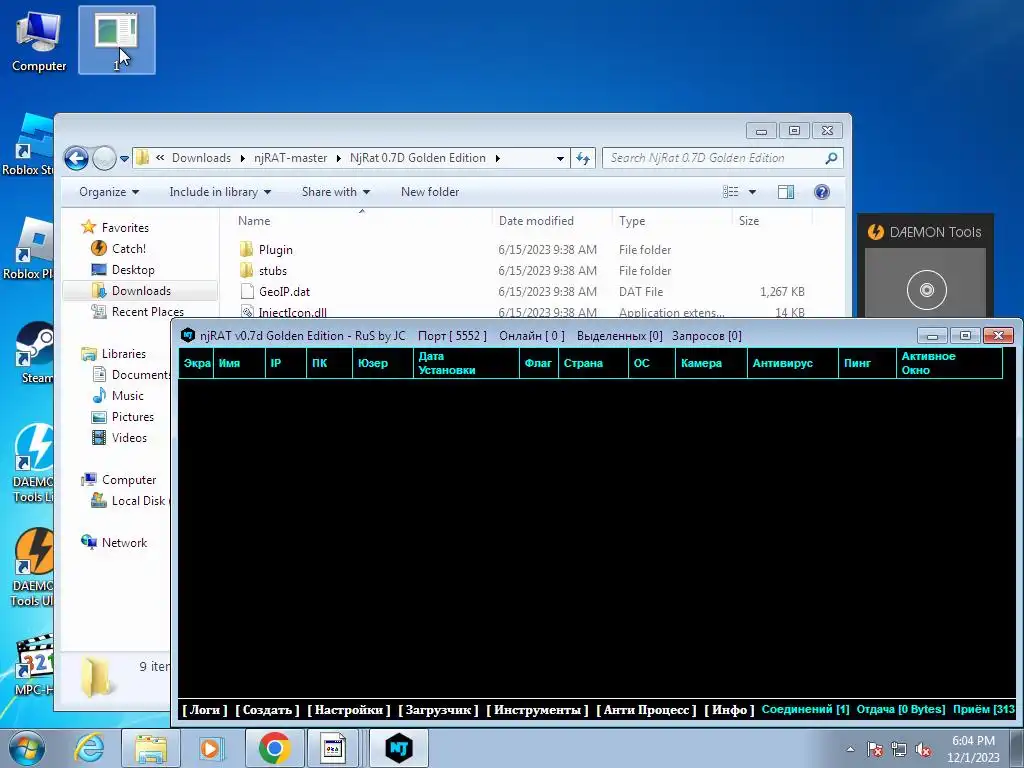Open Roblox Studio desktop shortcut
The width and height of the screenshot is (1024, 768).
29,144
